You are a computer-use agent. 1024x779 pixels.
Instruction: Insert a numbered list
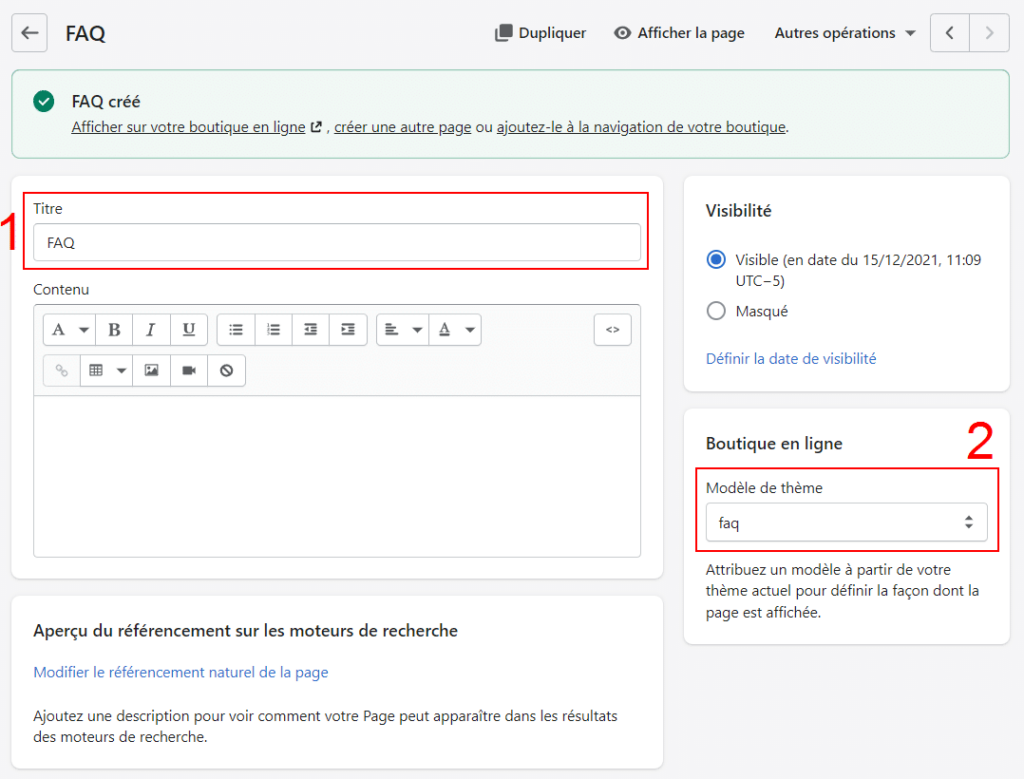(x=273, y=329)
